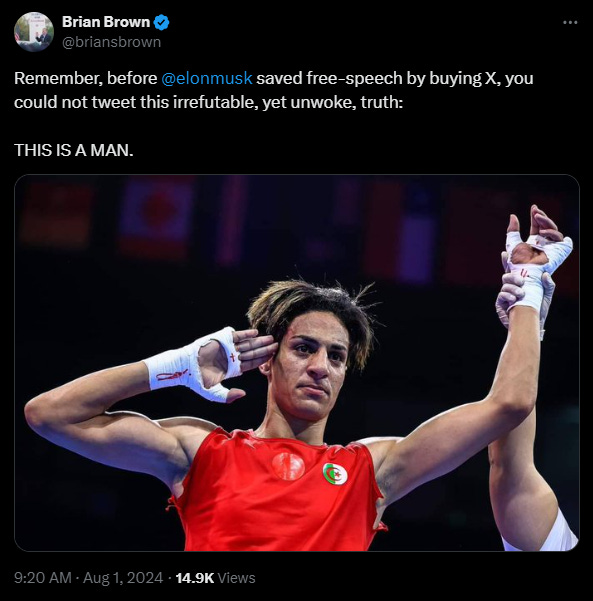593x601 pixels.
Task: Click the Aug 1, 2024 date
Action: click(x=123, y=578)
